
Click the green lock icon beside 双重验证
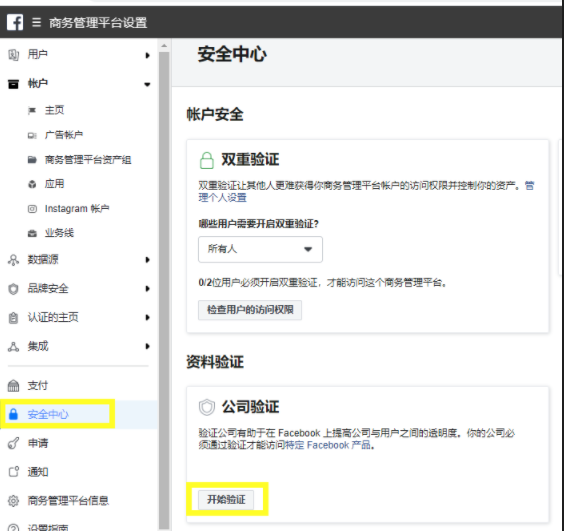[206, 160]
